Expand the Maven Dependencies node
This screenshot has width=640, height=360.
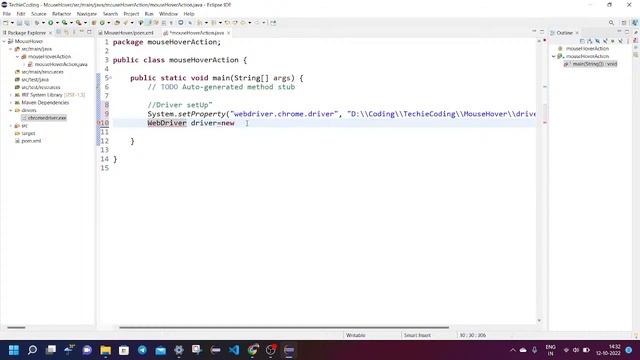[11, 102]
